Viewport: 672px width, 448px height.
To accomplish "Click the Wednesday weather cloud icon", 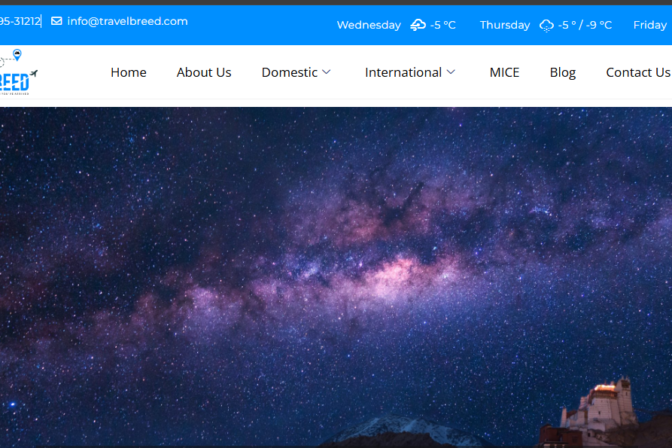I will pos(418,25).
